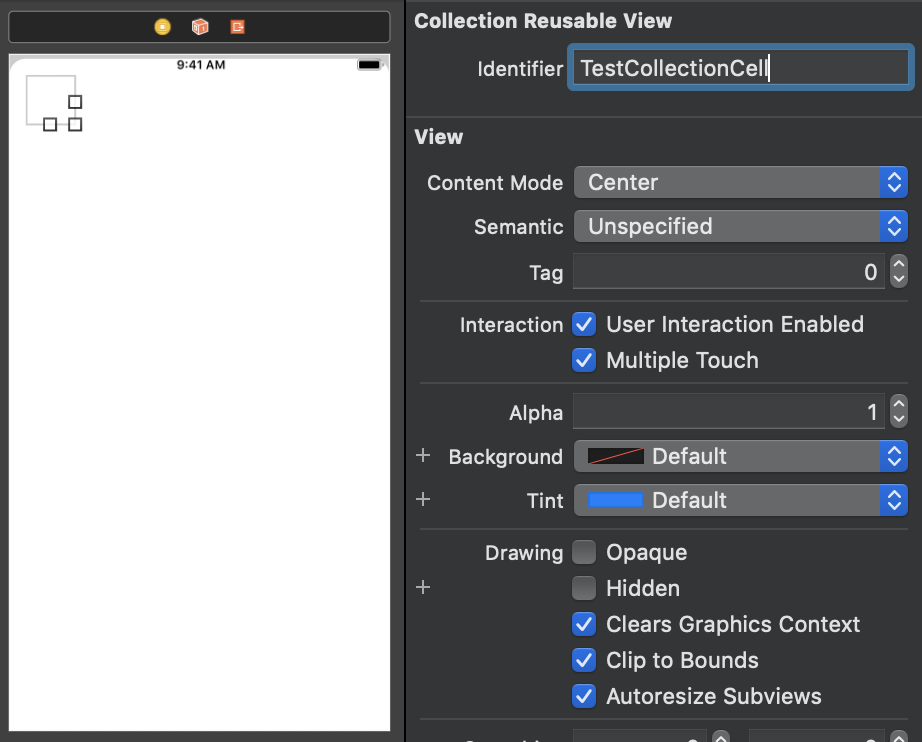
Task: Click the bottom-right resize handle of the cell
Action: click(x=75, y=125)
